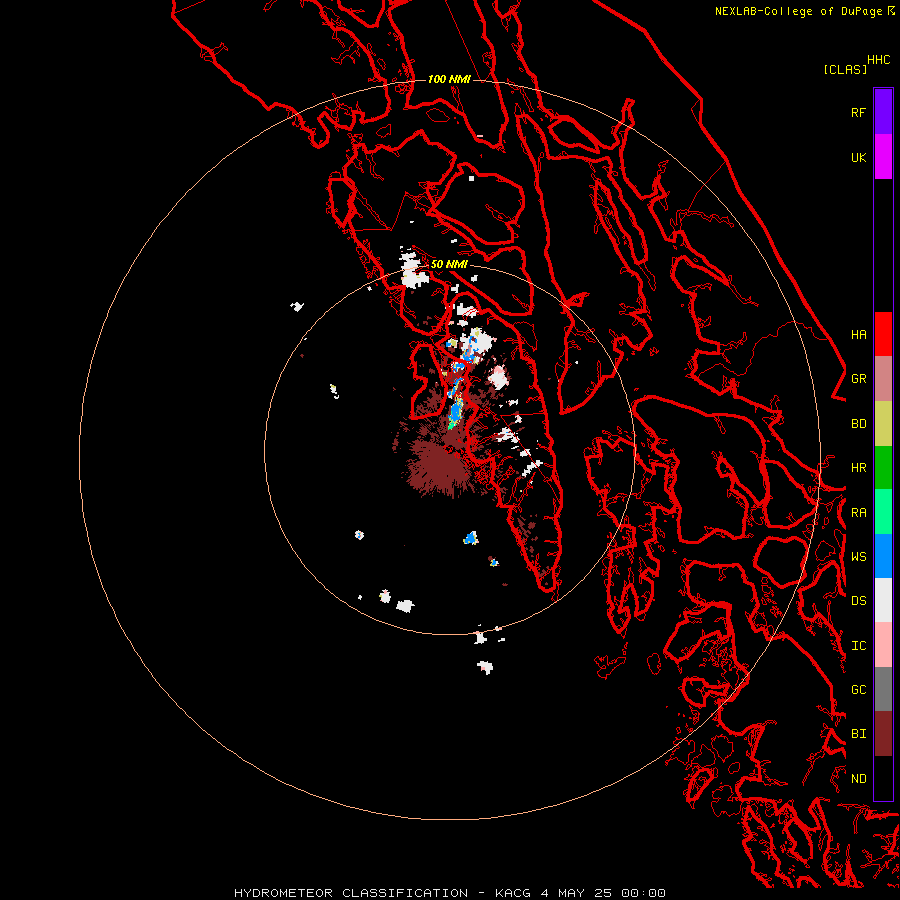This screenshot has width=900, height=900.
Task: Click the 00:00 timestamp in caption
Action: (643, 893)
